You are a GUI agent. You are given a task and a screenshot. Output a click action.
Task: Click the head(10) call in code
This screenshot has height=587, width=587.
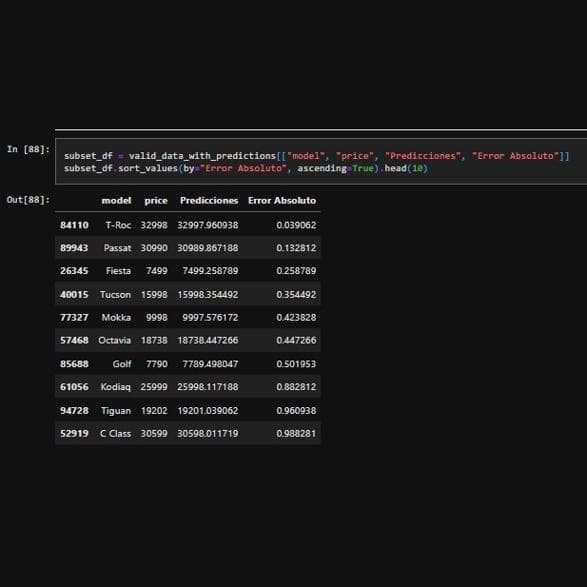(x=406, y=168)
